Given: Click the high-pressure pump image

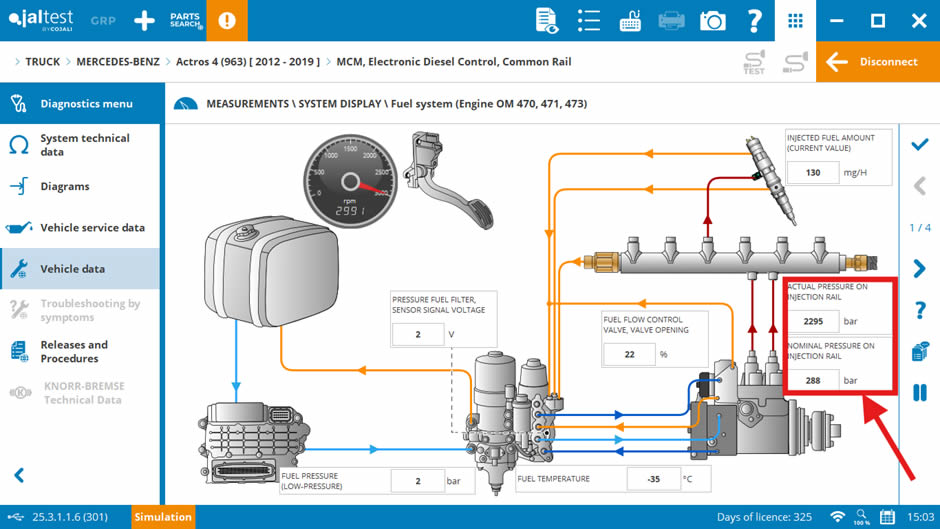Looking at the screenshot, I should click(x=764, y=407).
